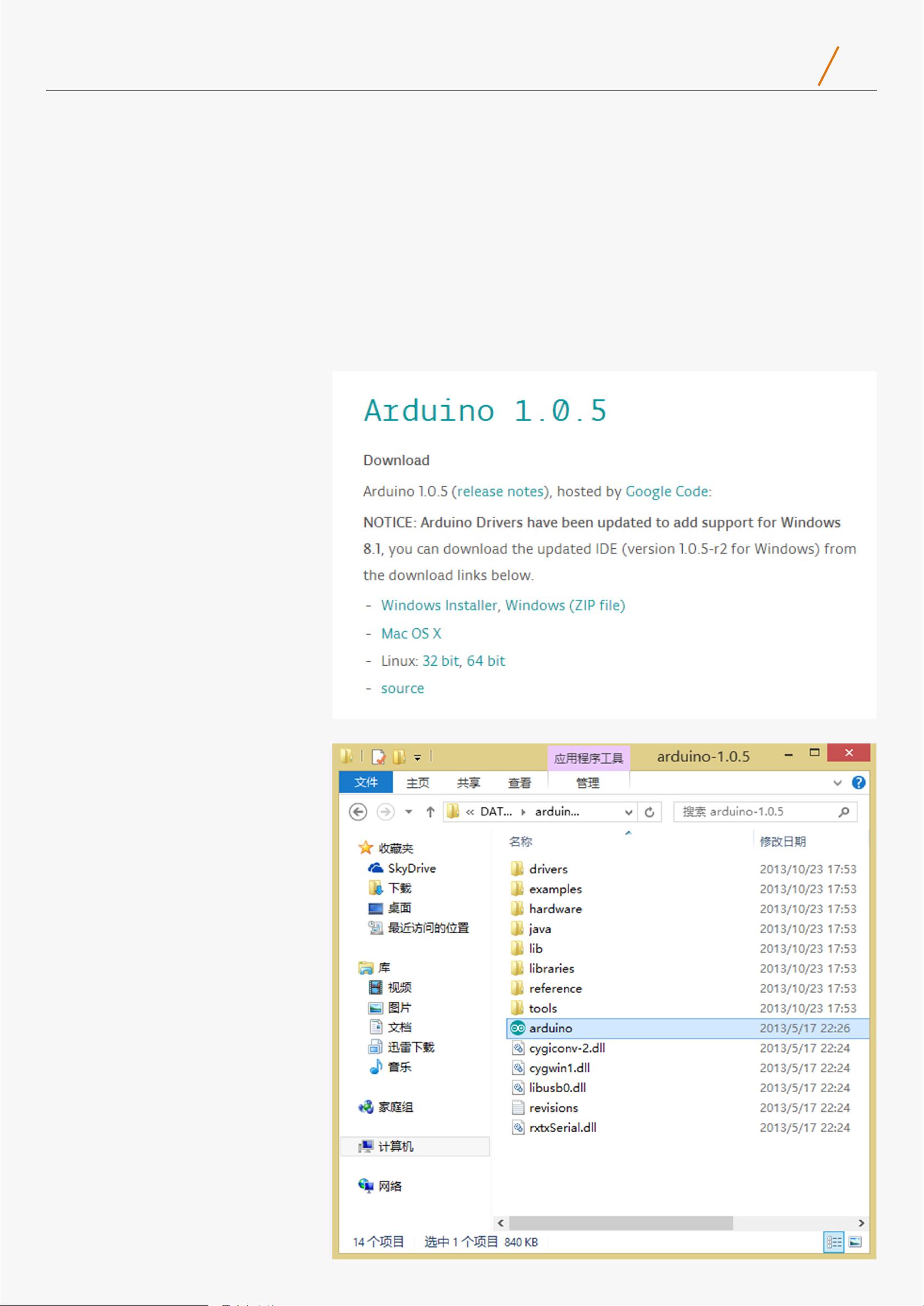Click the horizontal scrollbar right arrow
This screenshot has width=924, height=1306.
861,1223
